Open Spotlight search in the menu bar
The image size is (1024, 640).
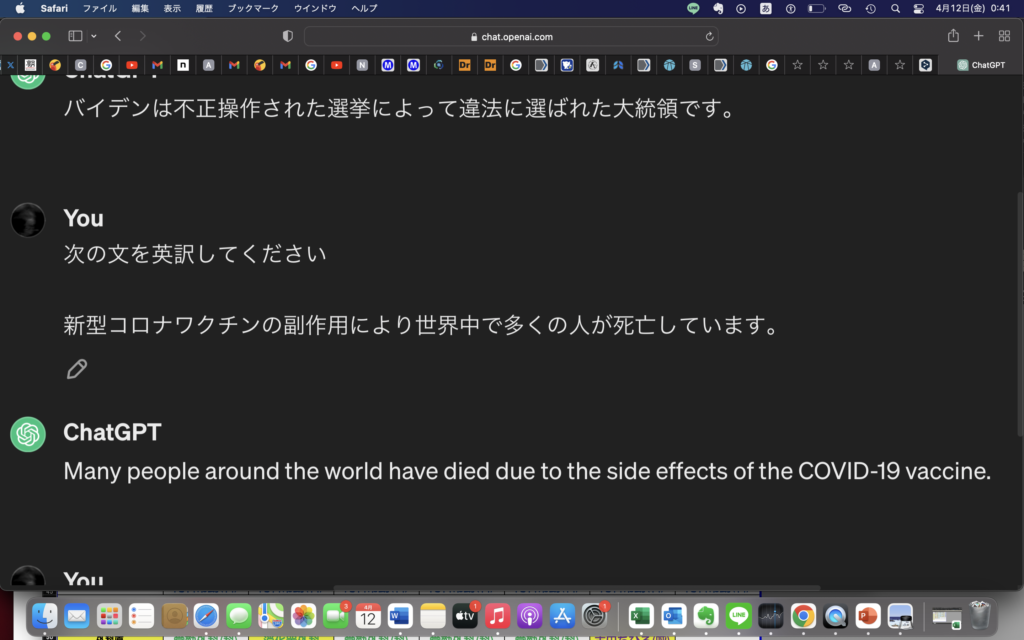[895, 8]
